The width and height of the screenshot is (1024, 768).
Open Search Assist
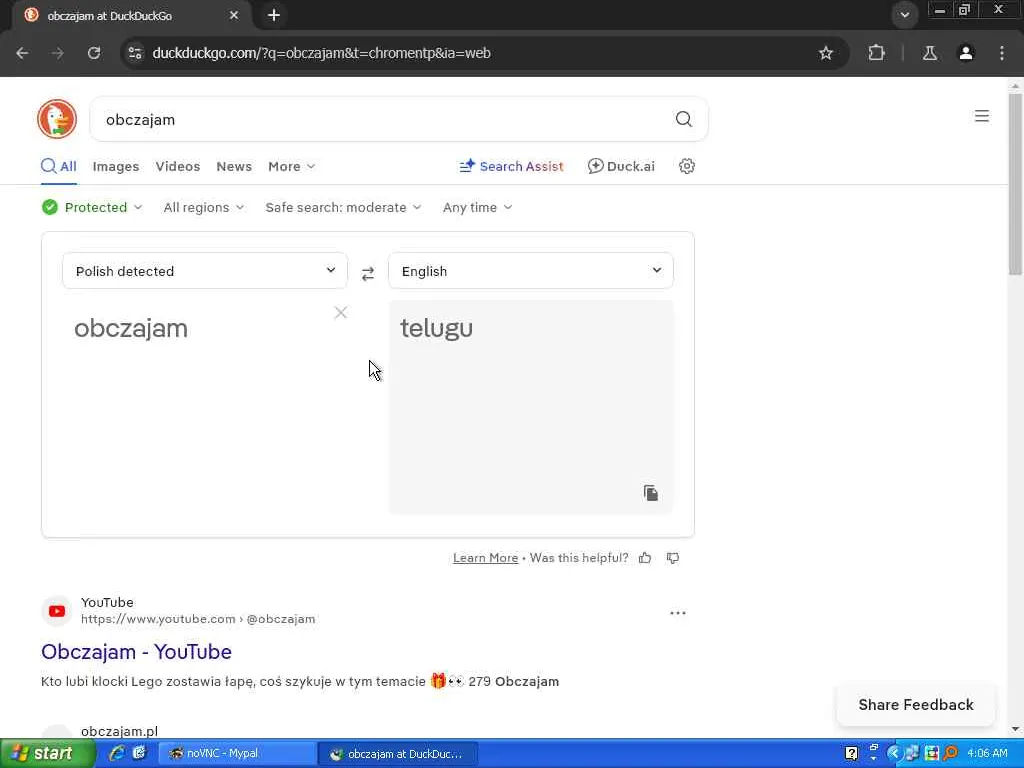click(511, 166)
